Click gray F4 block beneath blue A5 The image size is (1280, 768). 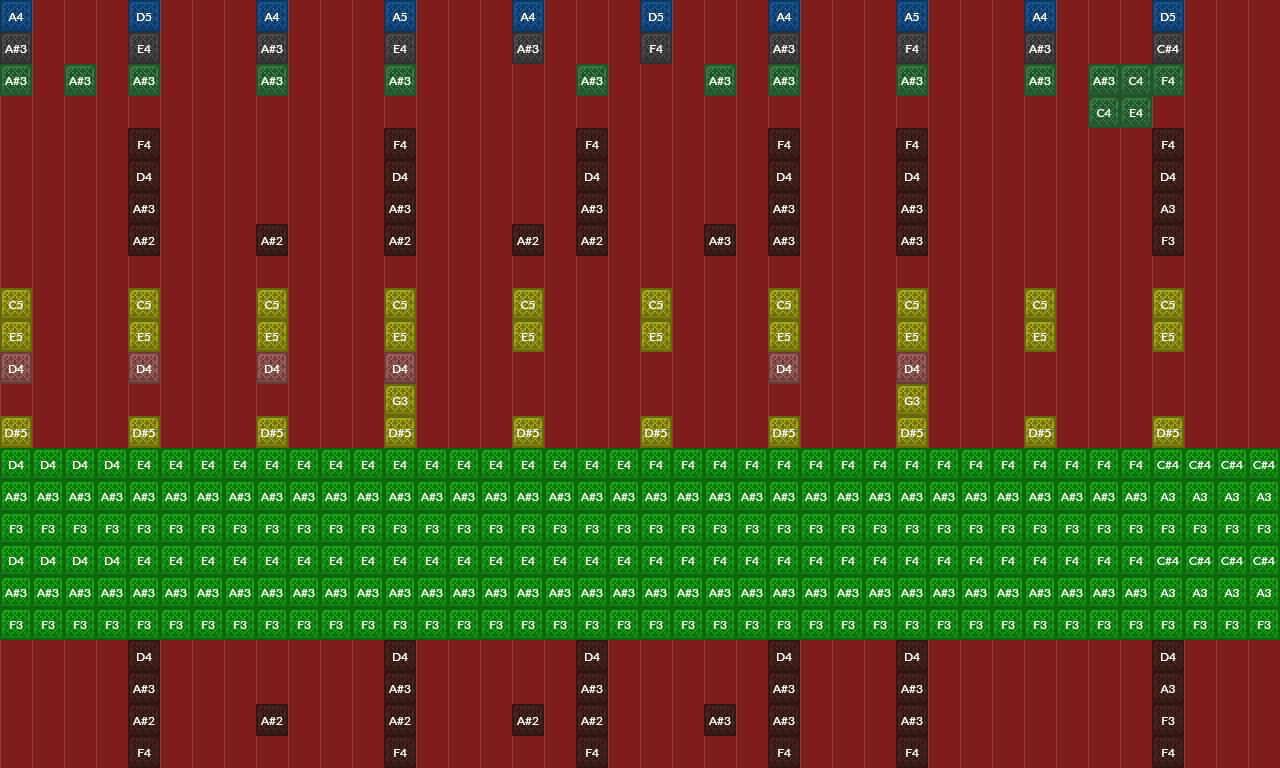point(912,49)
